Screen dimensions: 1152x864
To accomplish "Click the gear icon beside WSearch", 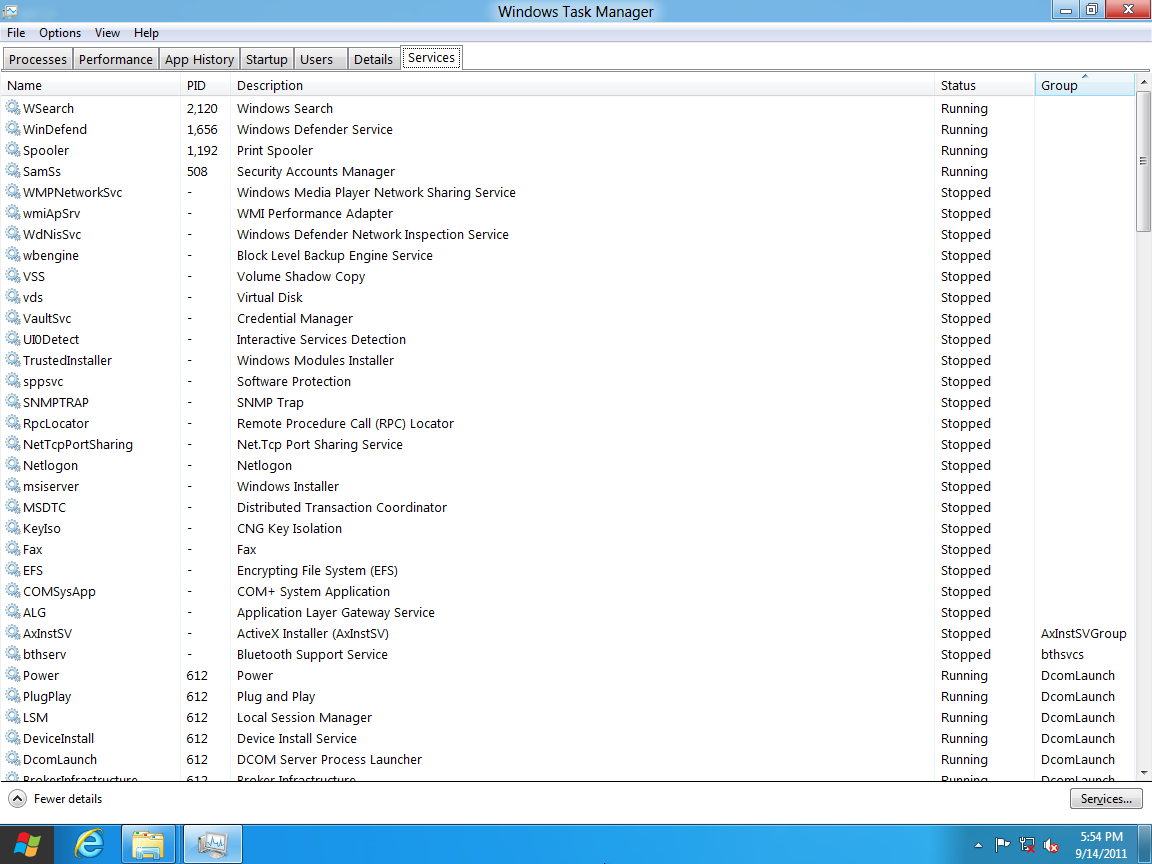I will 12,108.
